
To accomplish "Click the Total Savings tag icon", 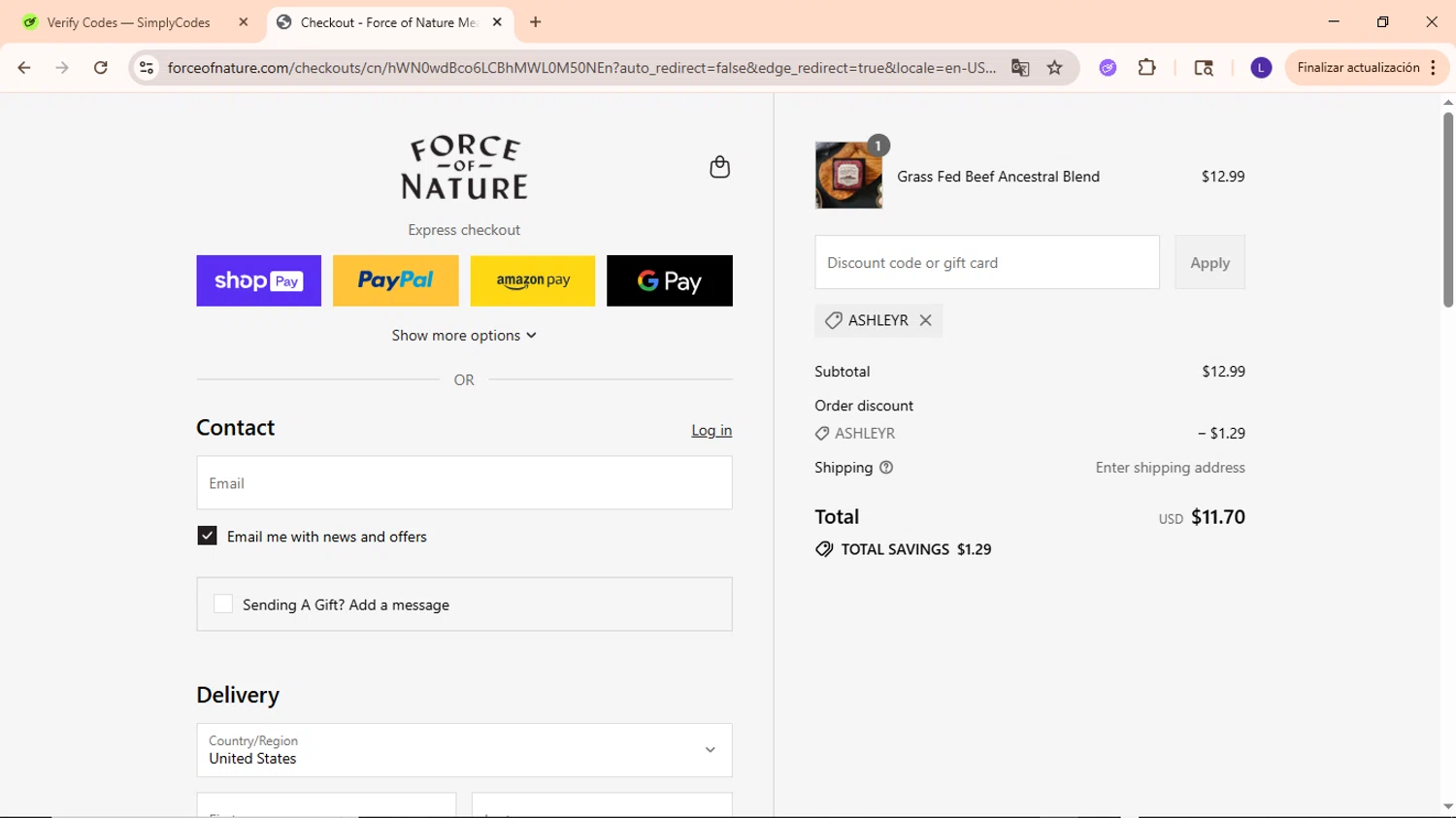I will pyautogui.click(x=824, y=549).
